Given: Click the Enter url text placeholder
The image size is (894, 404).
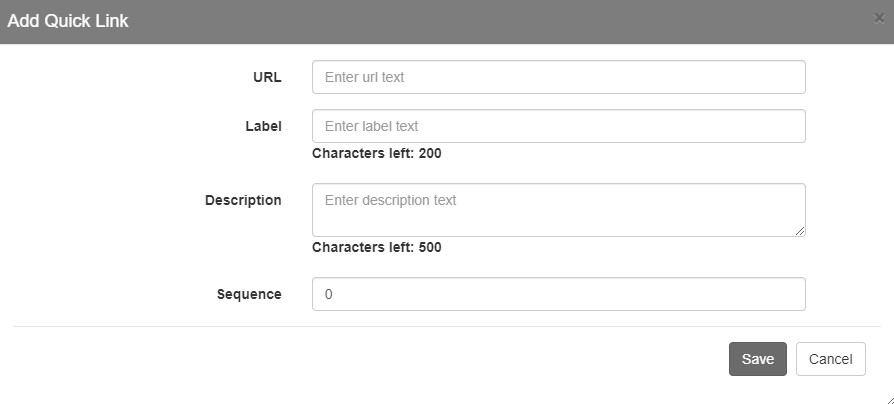Looking at the screenshot, I should (364, 77).
